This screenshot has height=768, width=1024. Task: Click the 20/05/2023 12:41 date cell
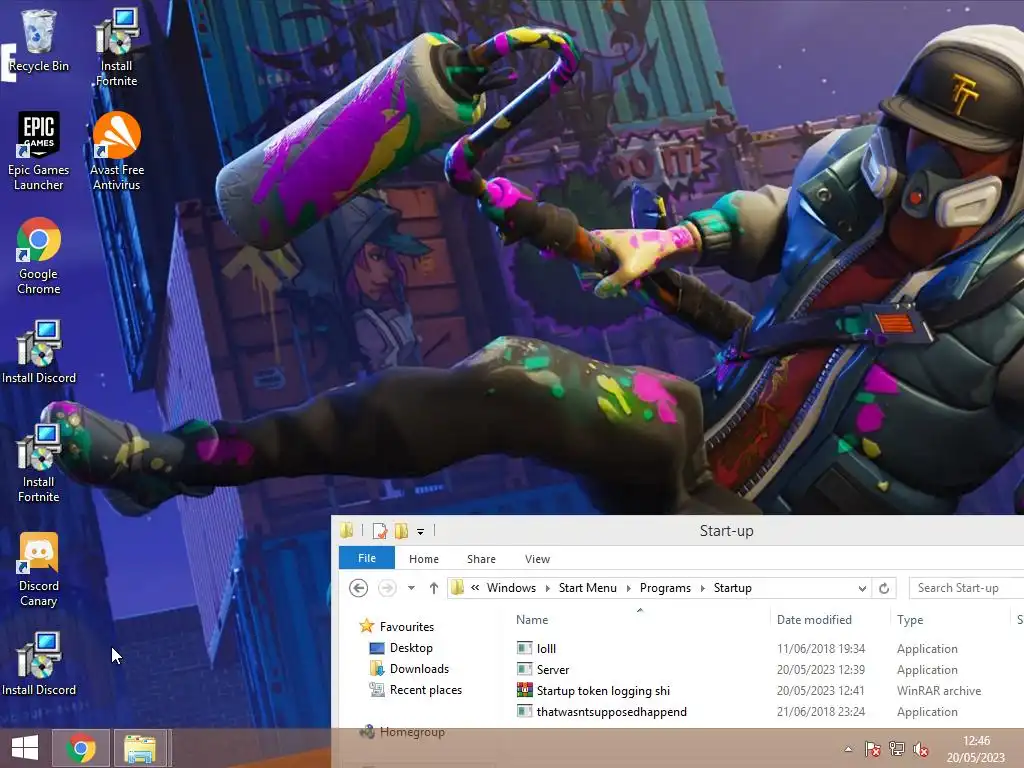point(820,690)
